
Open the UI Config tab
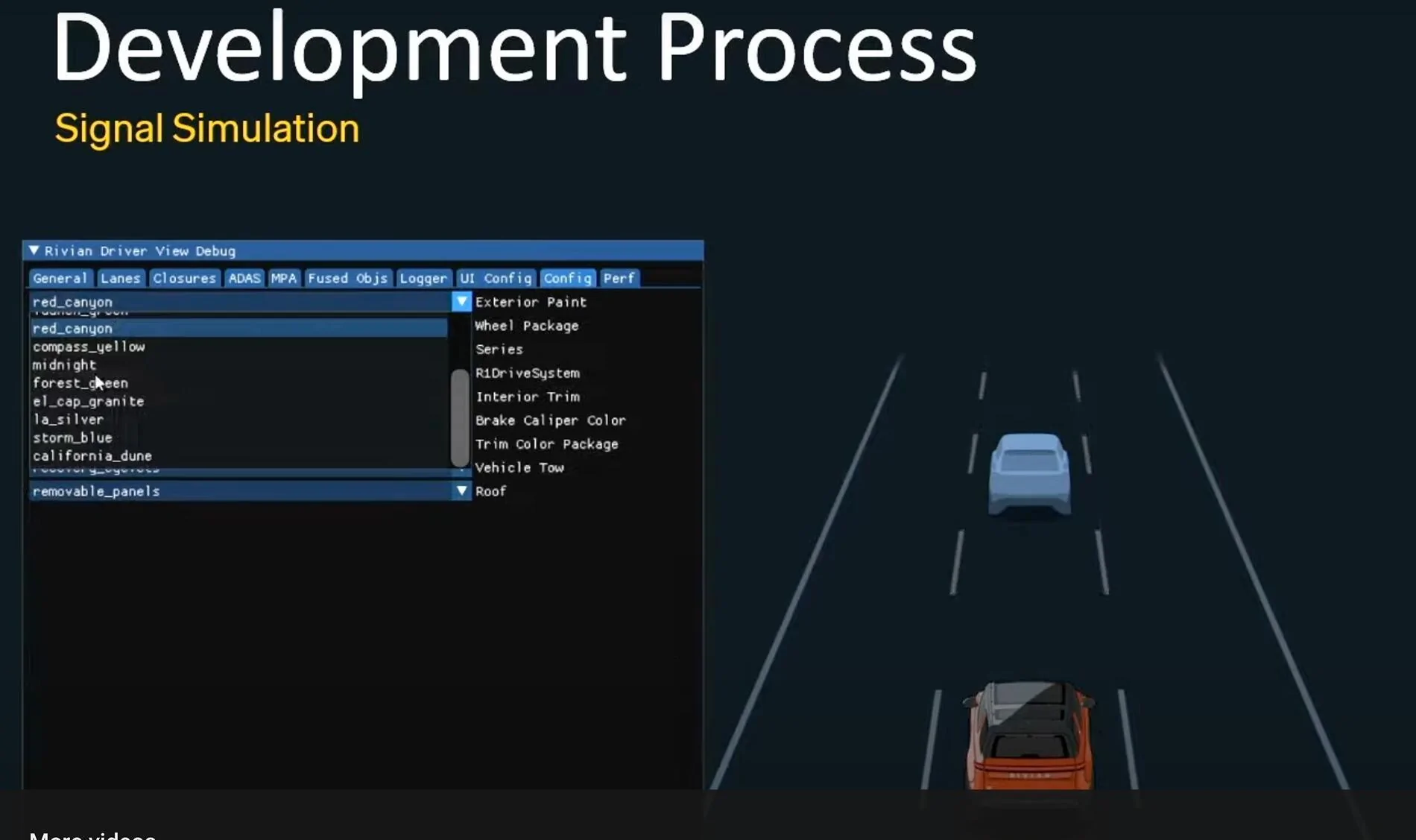496,278
